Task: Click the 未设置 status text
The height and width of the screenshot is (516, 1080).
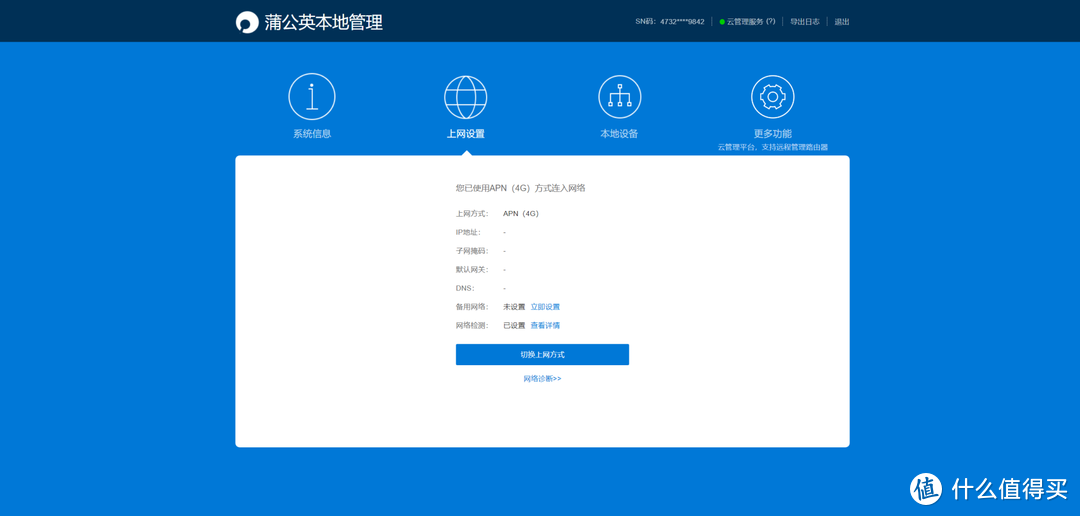Action: pyautogui.click(x=514, y=307)
